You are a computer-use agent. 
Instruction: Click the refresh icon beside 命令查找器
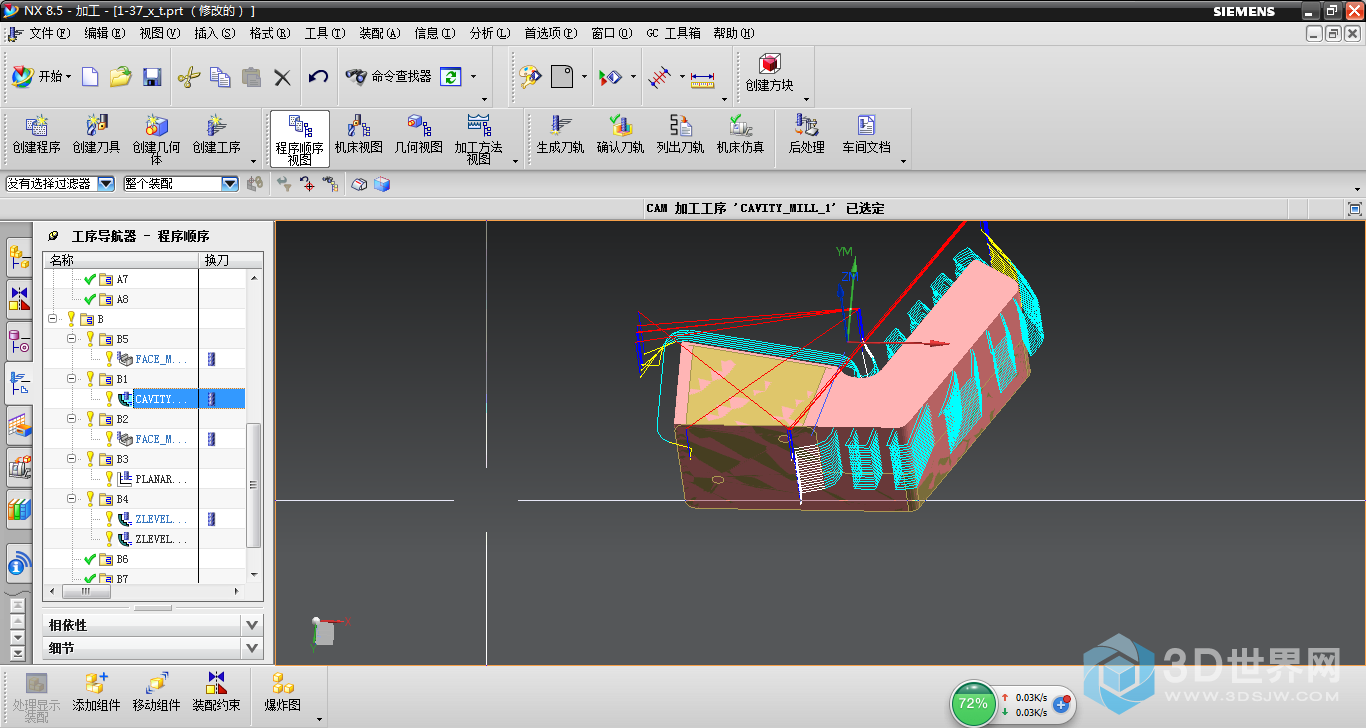(x=451, y=77)
